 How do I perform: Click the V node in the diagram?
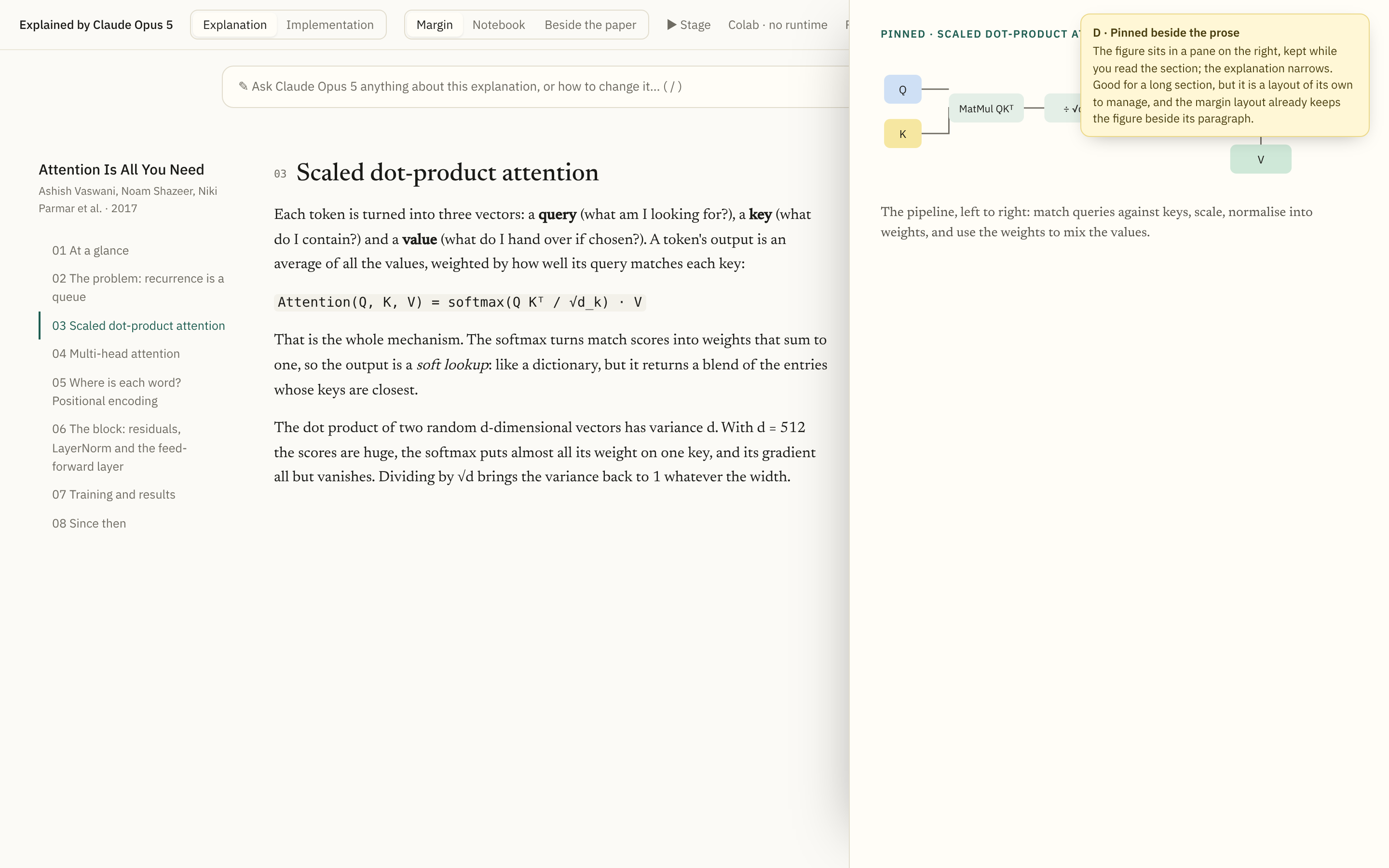click(1260, 160)
